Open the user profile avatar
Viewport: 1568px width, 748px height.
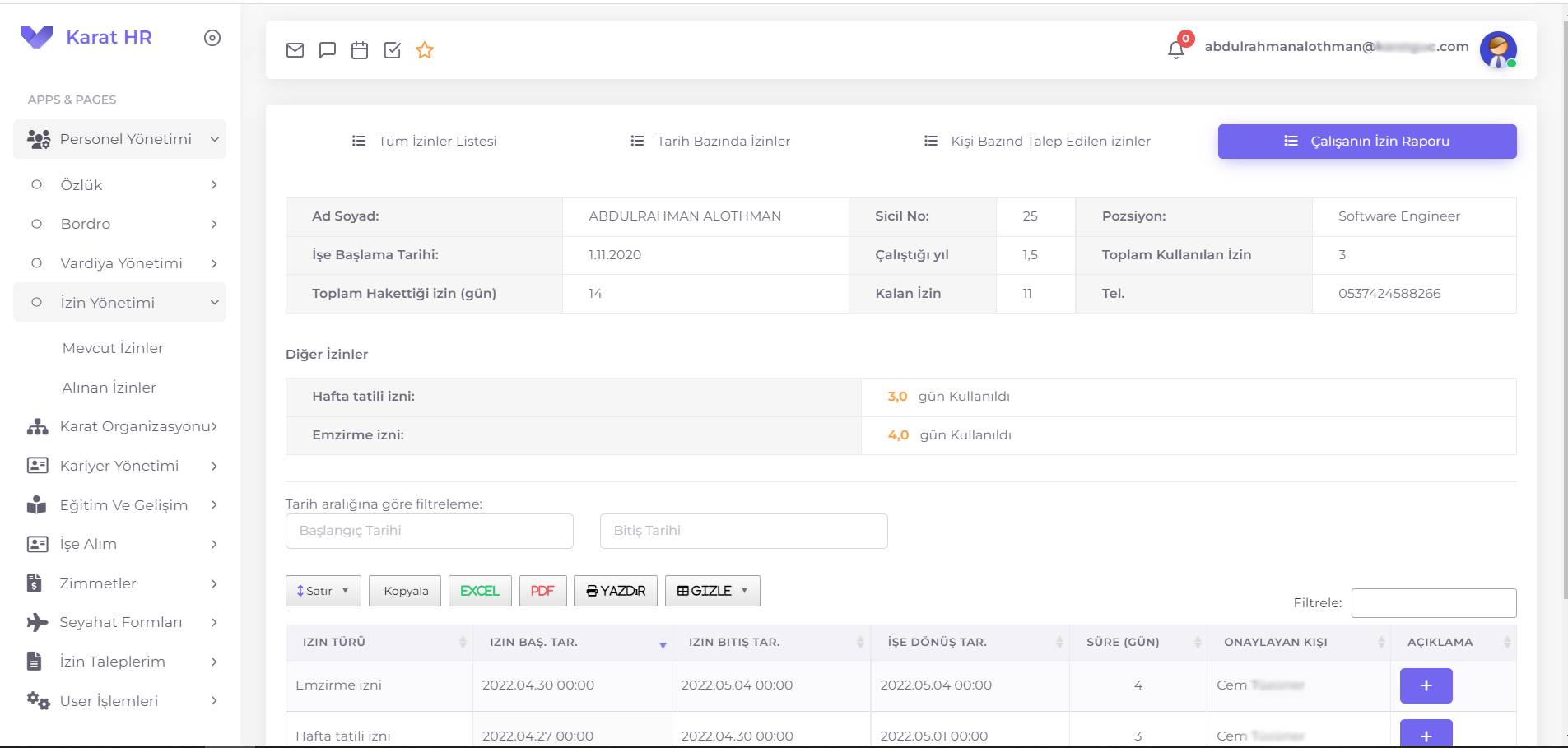(x=1500, y=49)
